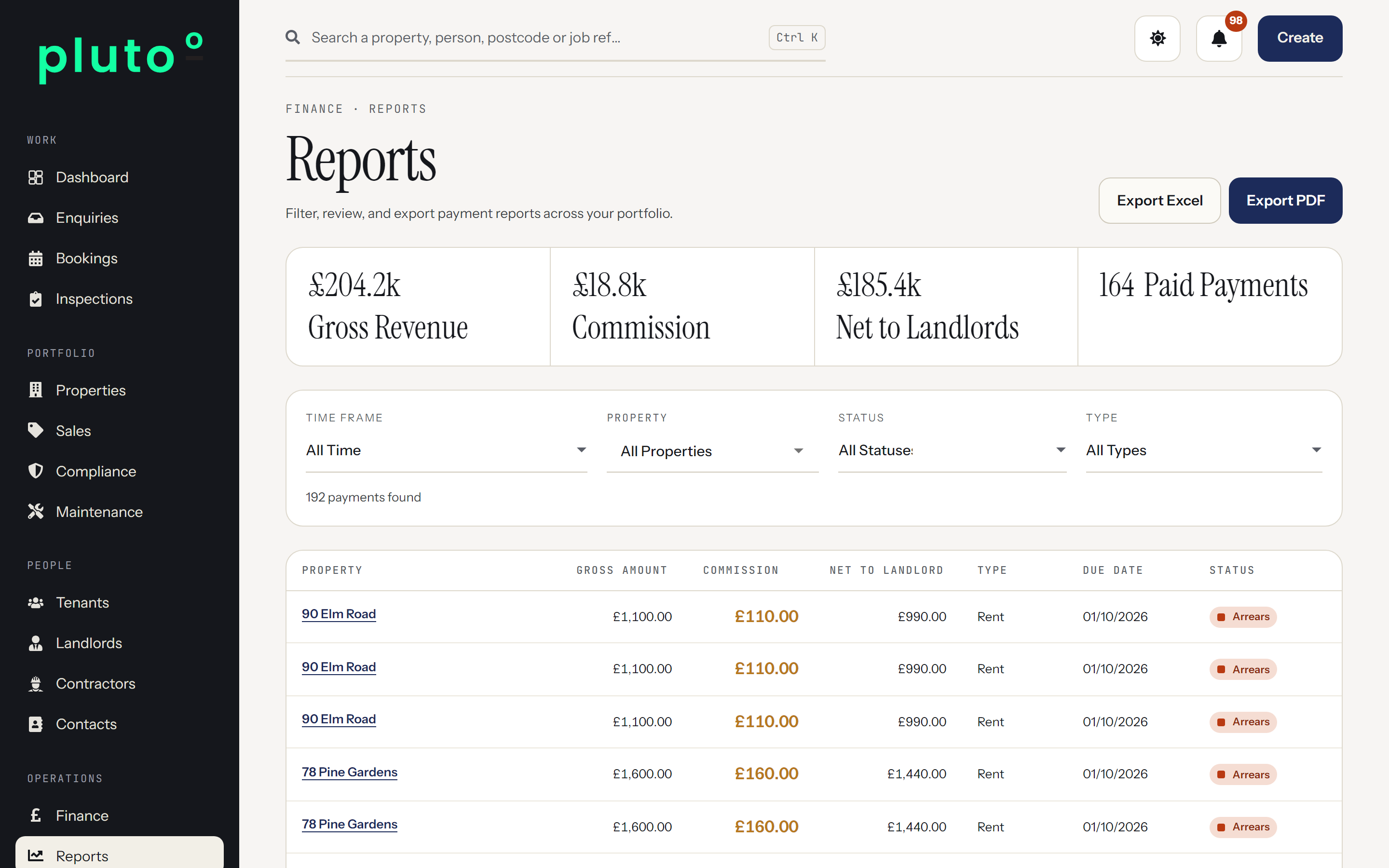Click the Enquiries inbox icon
Image resolution: width=1389 pixels, height=868 pixels.
36,217
